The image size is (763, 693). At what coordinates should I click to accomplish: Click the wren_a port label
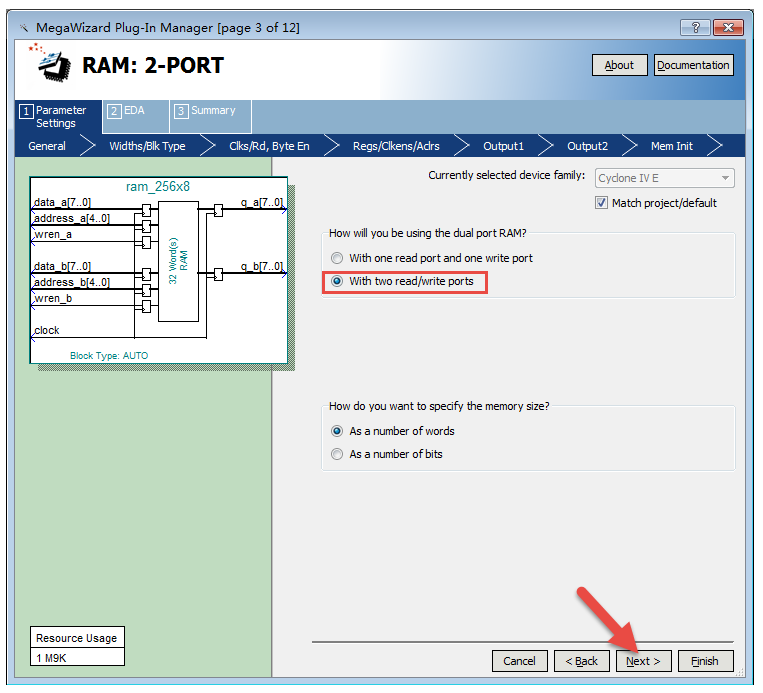(x=53, y=235)
